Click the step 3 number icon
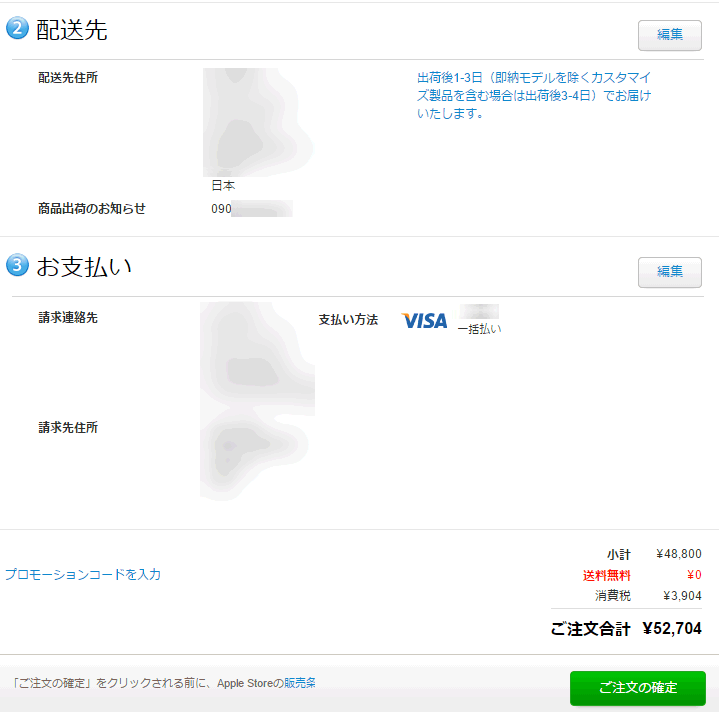Image resolution: width=719 pixels, height=712 pixels. coord(17,265)
